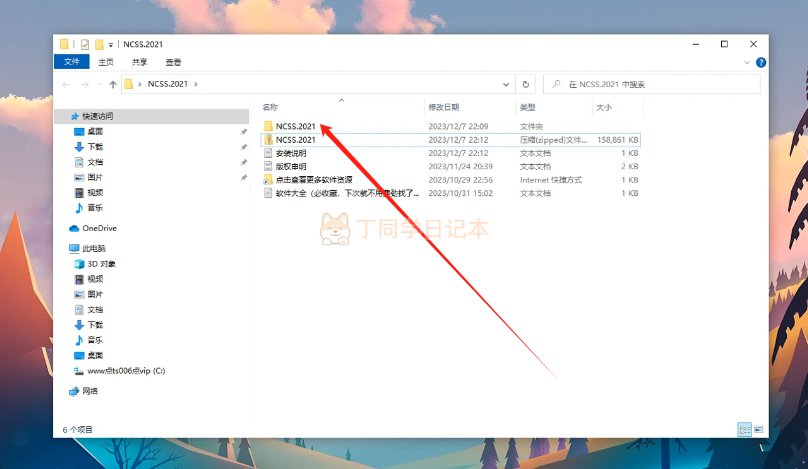The height and width of the screenshot is (469, 808).
Task: Select the 版权申明 text document
Action: [x=291, y=166]
